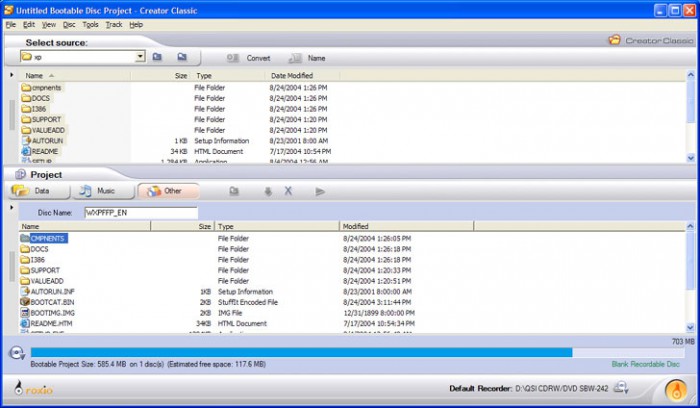Screen dimensions: 700x408
Task: Expand the project panel side arrow
Action: (x=12, y=208)
